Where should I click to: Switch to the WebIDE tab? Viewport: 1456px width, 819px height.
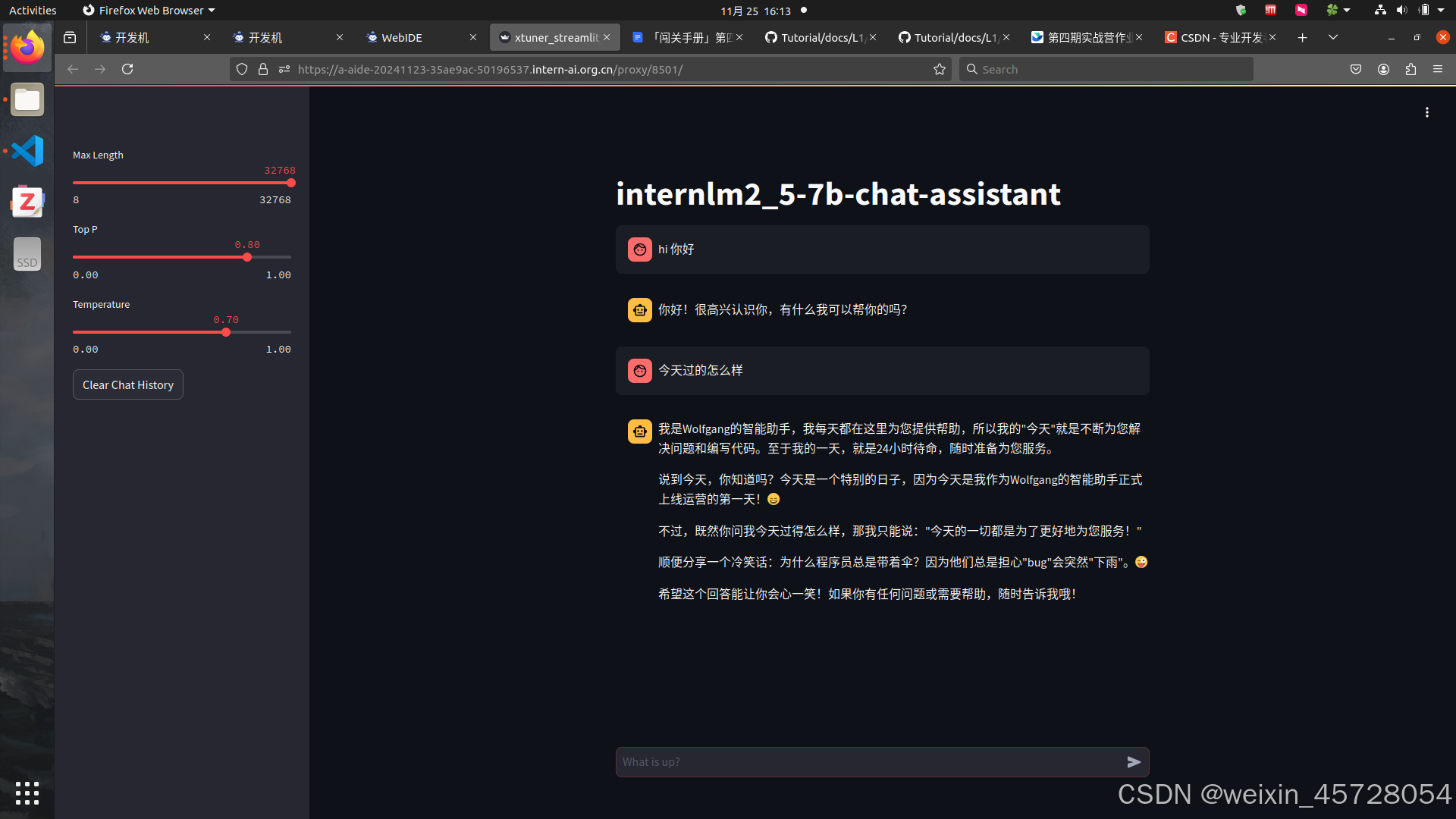[x=402, y=36]
